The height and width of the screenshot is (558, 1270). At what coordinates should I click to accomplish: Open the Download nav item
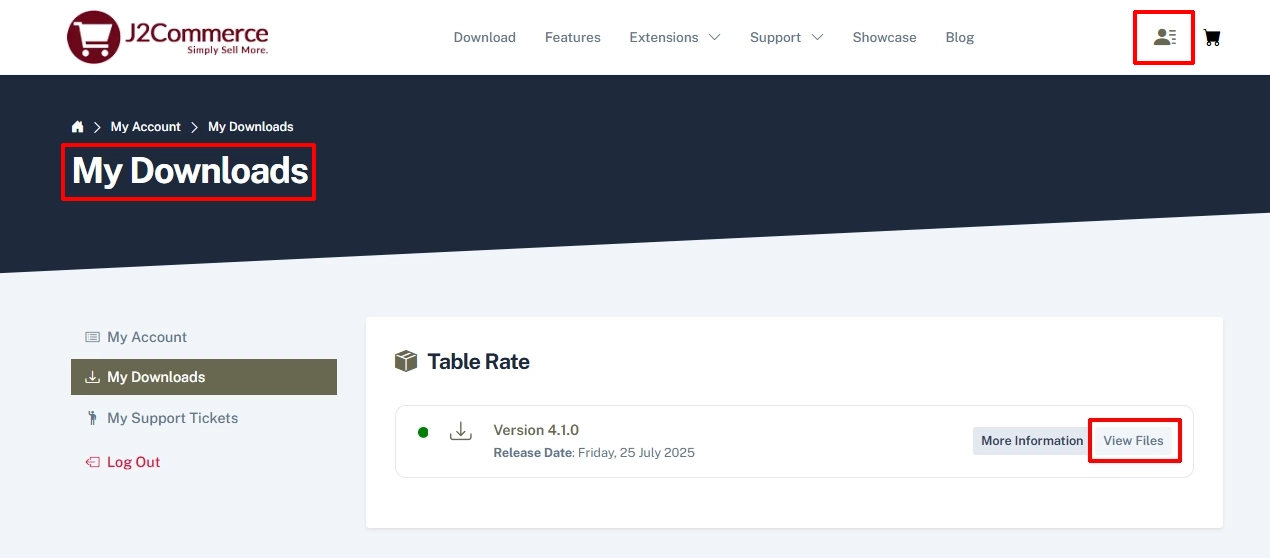[x=485, y=37]
